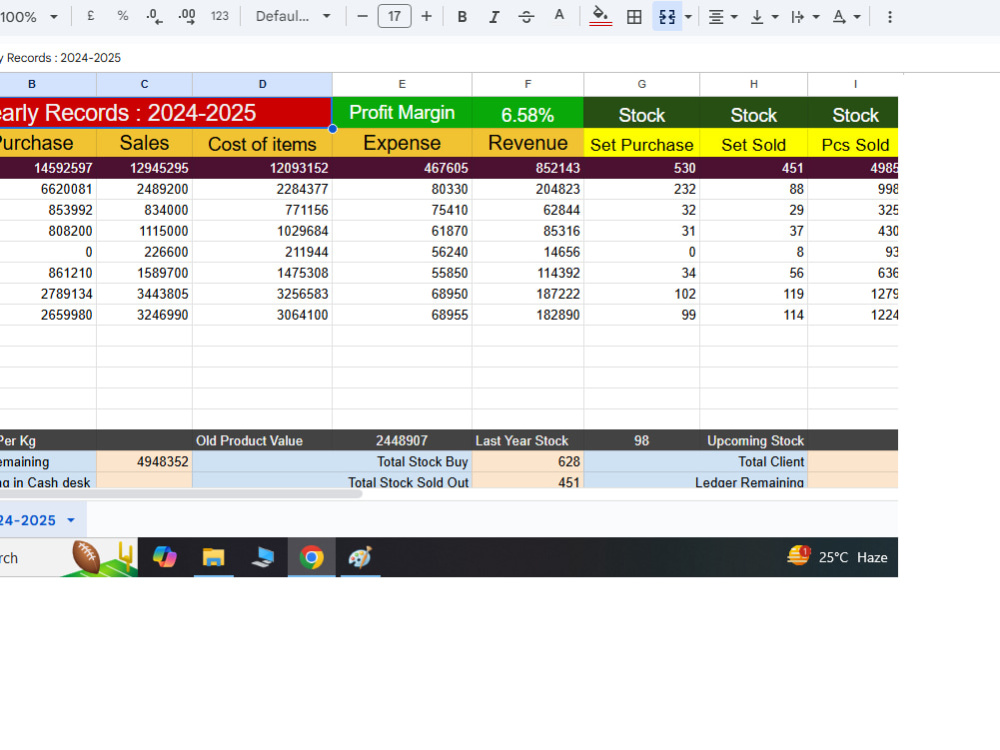Select column H header

pos(753,84)
